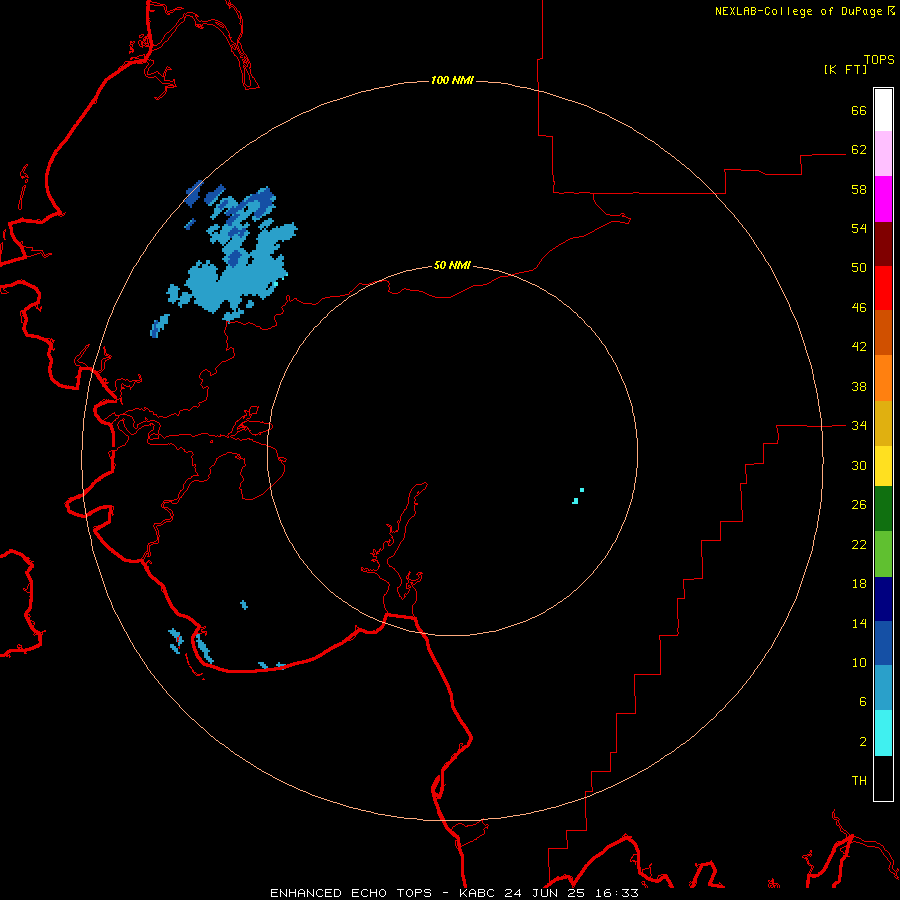Click the medium blue 14 color swatch
The image size is (900, 900).
click(x=883, y=643)
